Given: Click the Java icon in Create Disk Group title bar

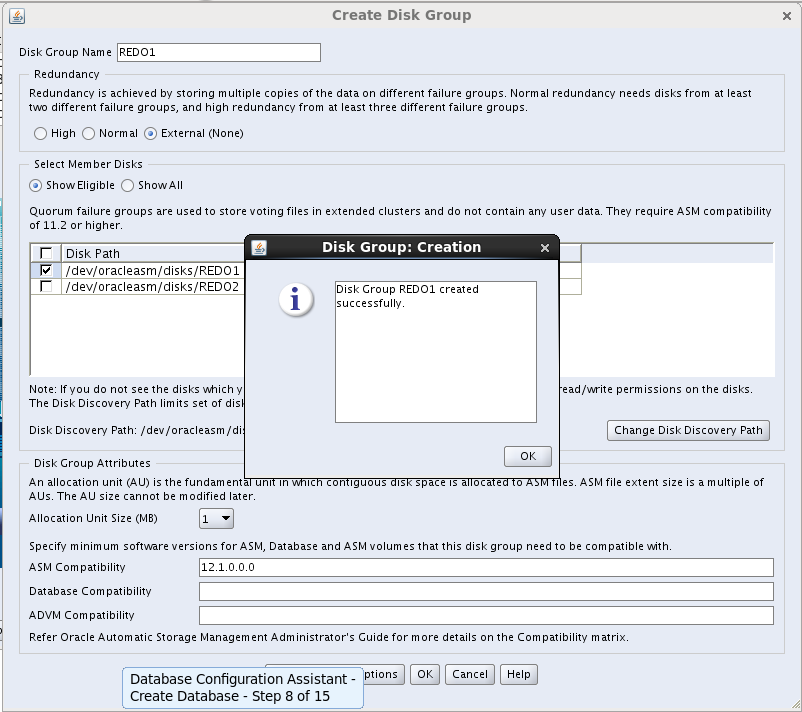Looking at the screenshot, I should point(17,16).
